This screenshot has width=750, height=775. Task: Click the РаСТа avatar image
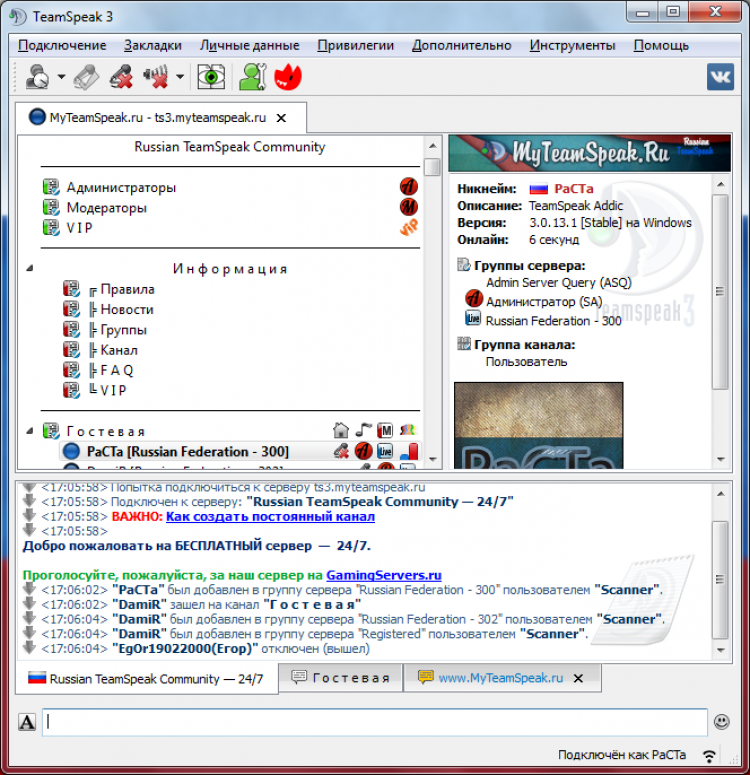(538, 425)
